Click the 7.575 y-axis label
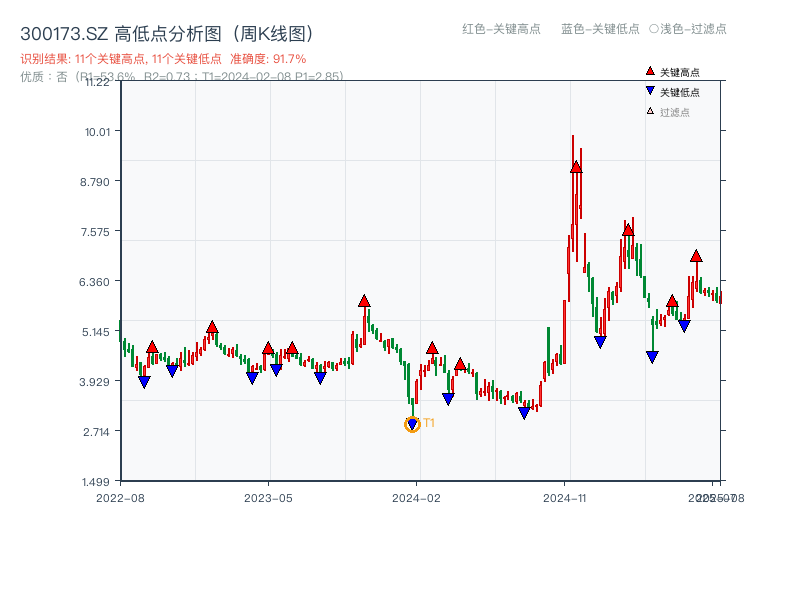 click(x=95, y=232)
